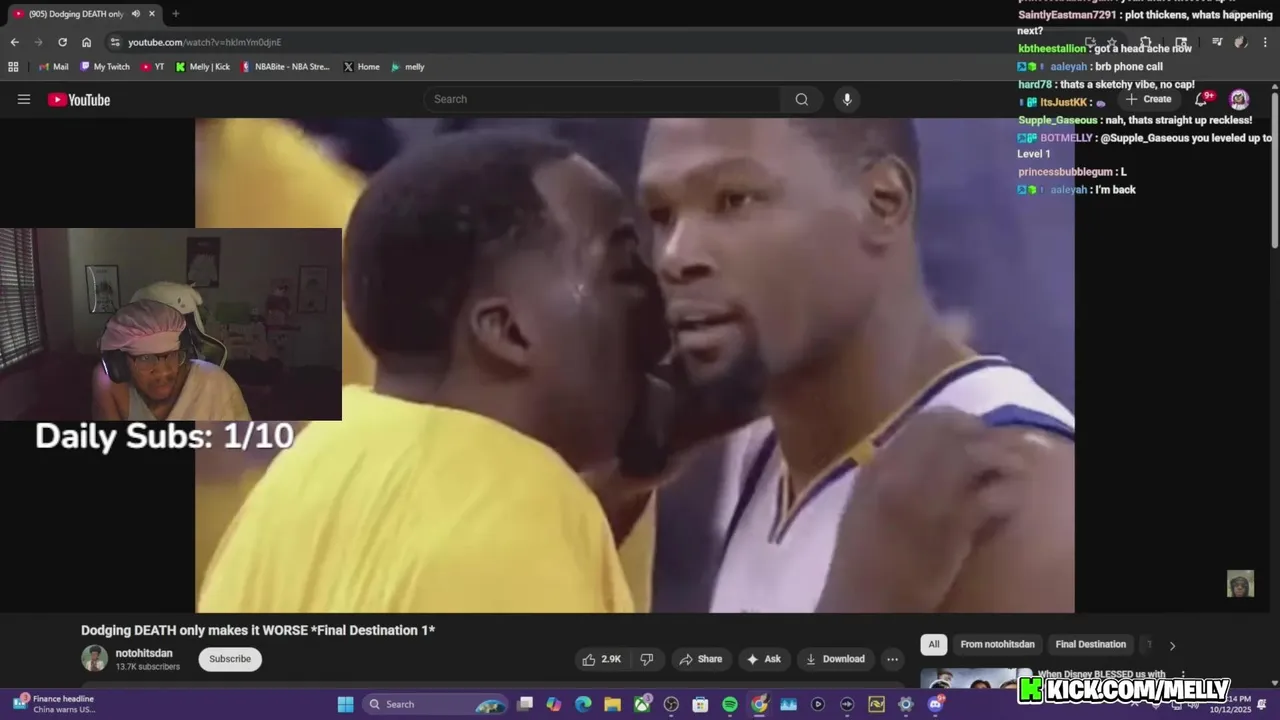Screen dimensions: 1280x720
Task: Activate voice search microphone
Action: (847, 99)
